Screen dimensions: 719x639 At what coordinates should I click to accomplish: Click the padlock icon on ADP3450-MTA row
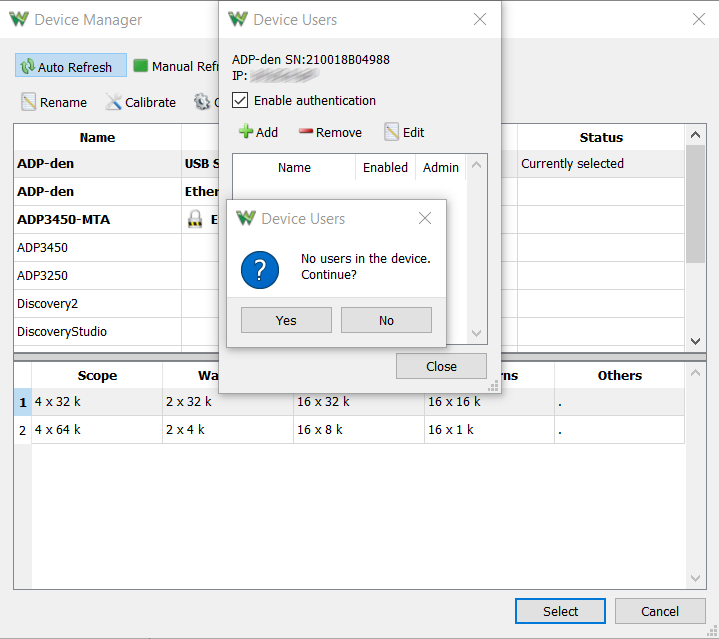pos(195,219)
